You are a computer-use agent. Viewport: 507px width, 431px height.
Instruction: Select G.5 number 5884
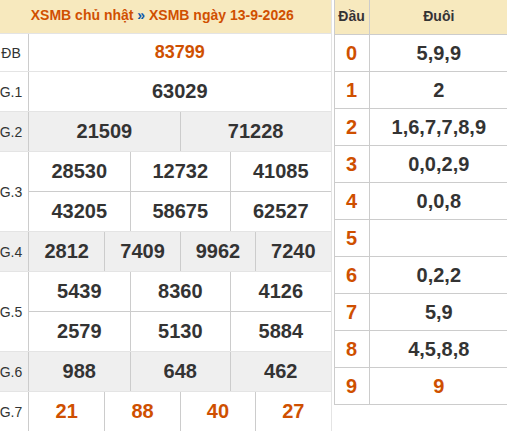281,331
